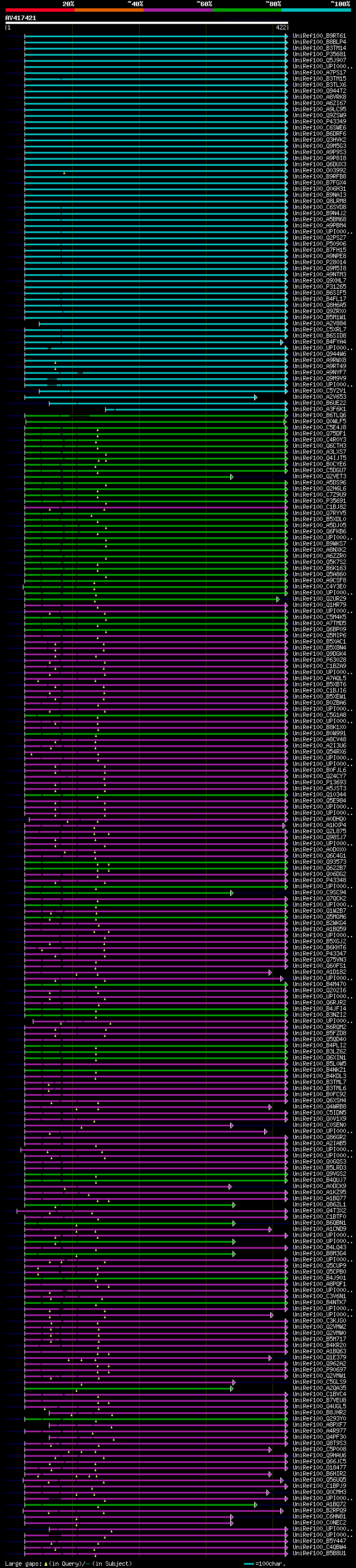Image resolution: width=356 pixels, height=1568 pixels.
Task: Select the UniRef100_A3F6K1 label
Action: [319, 409]
